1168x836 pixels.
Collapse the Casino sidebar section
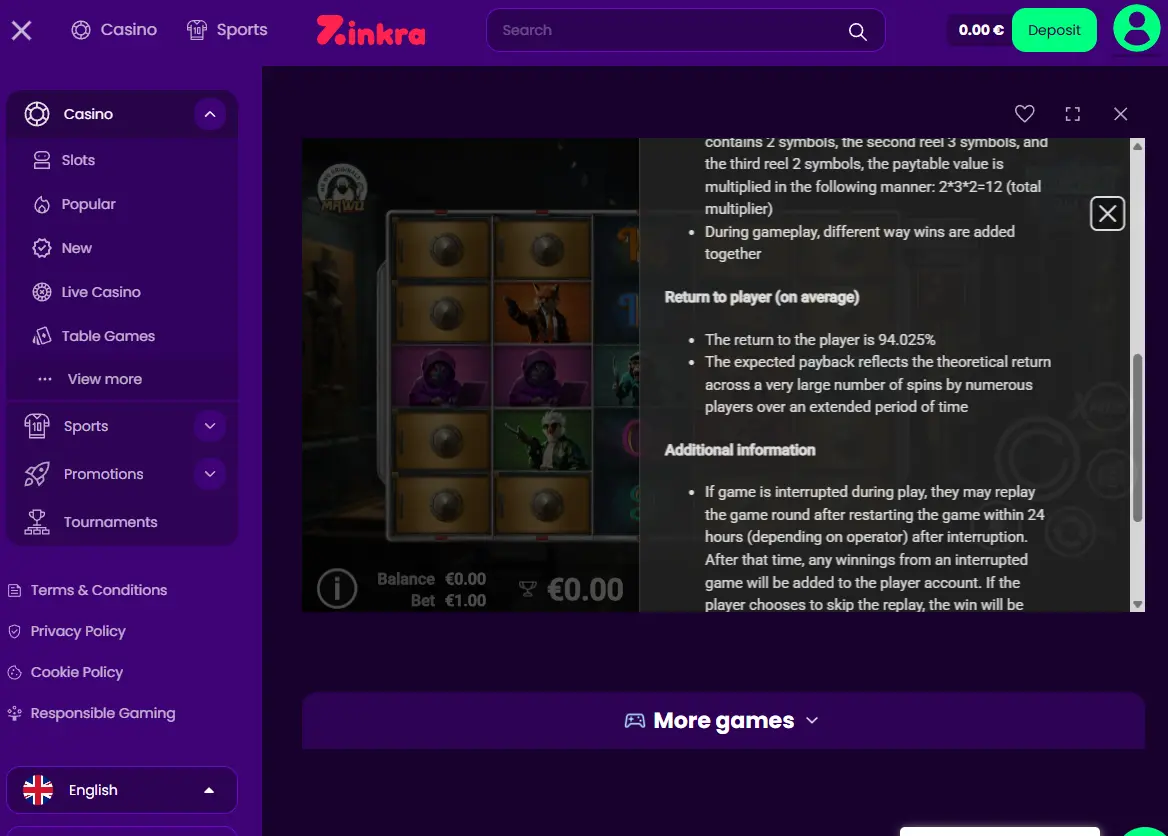(x=210, y=114)
